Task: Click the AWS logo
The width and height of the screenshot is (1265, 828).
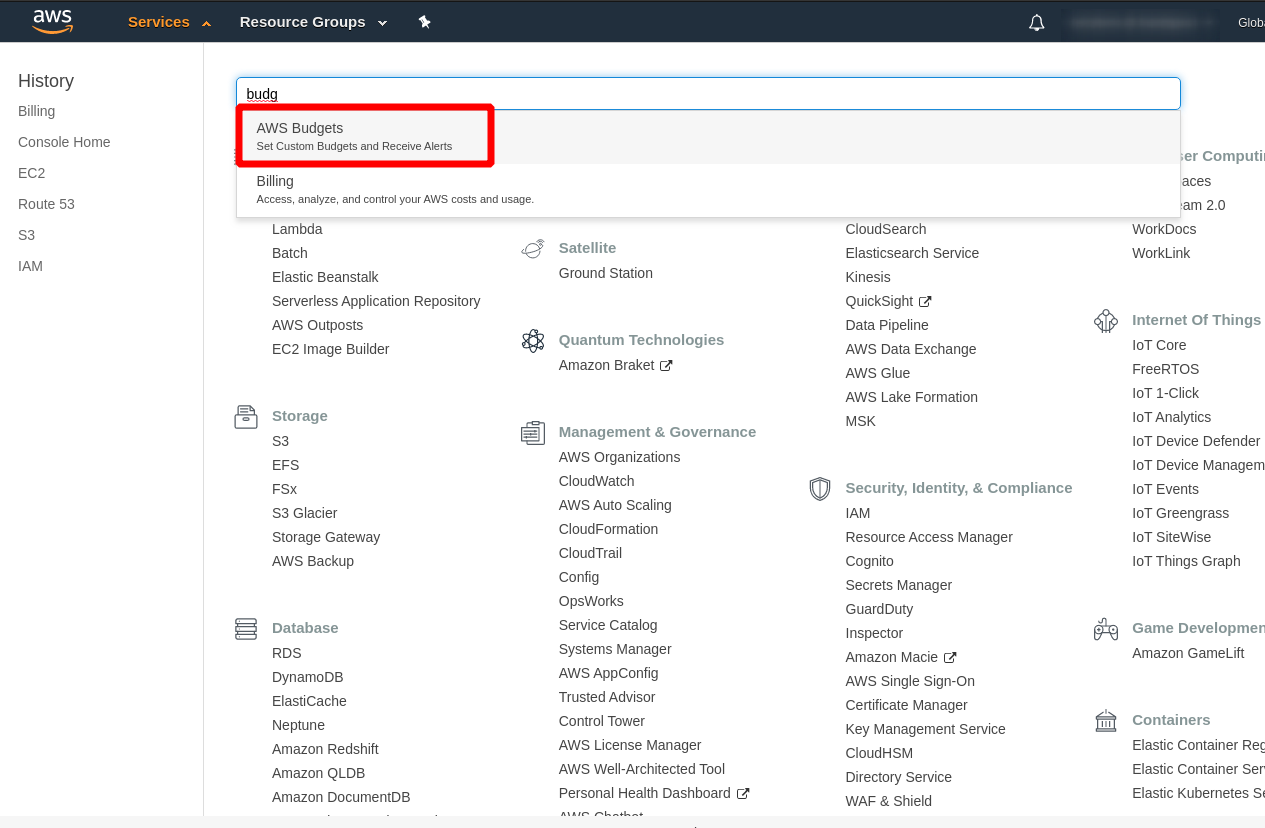Action: pyautogui.click(x=53, y=21)
